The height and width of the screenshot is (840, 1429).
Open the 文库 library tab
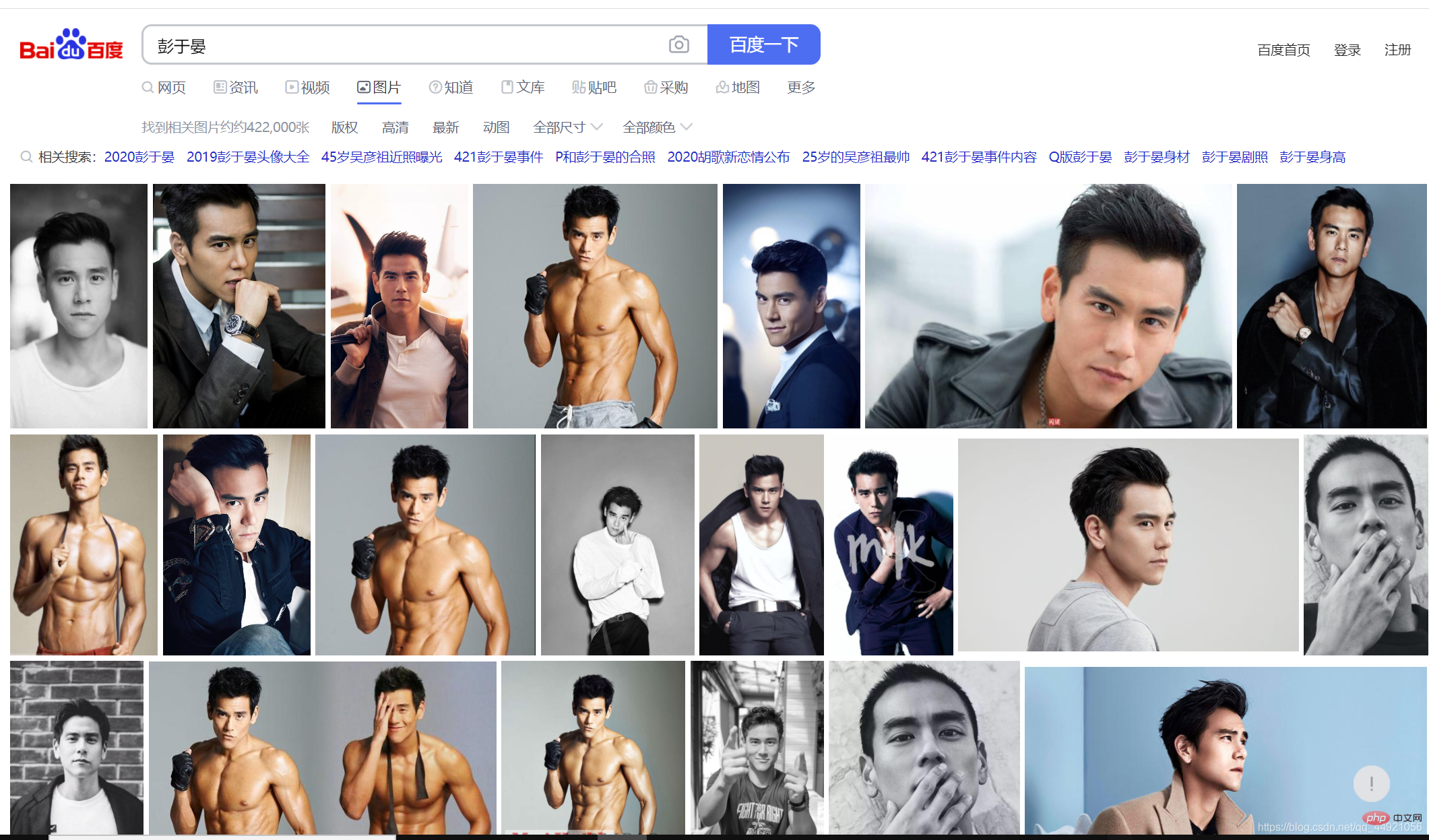click(523, 88)
